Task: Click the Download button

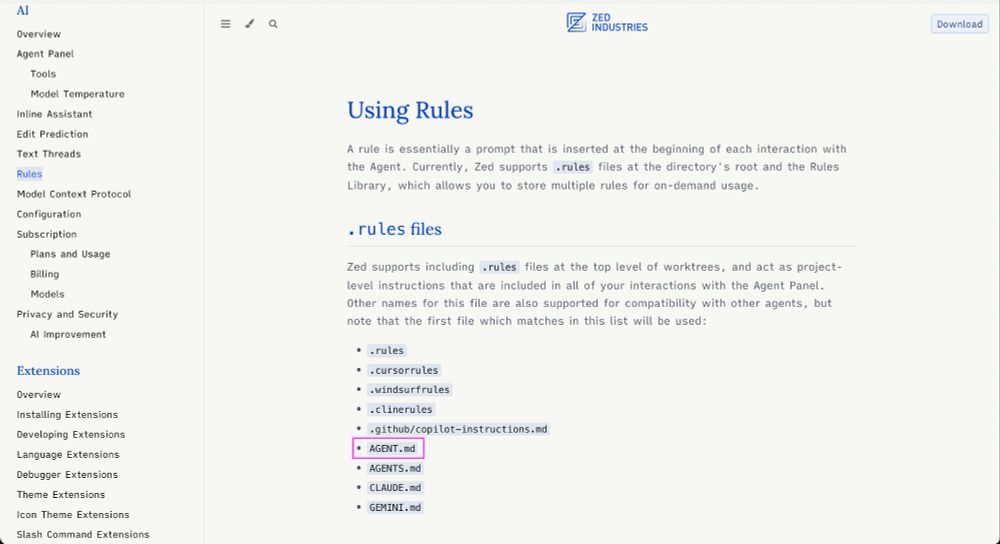Action: point(959,24)
